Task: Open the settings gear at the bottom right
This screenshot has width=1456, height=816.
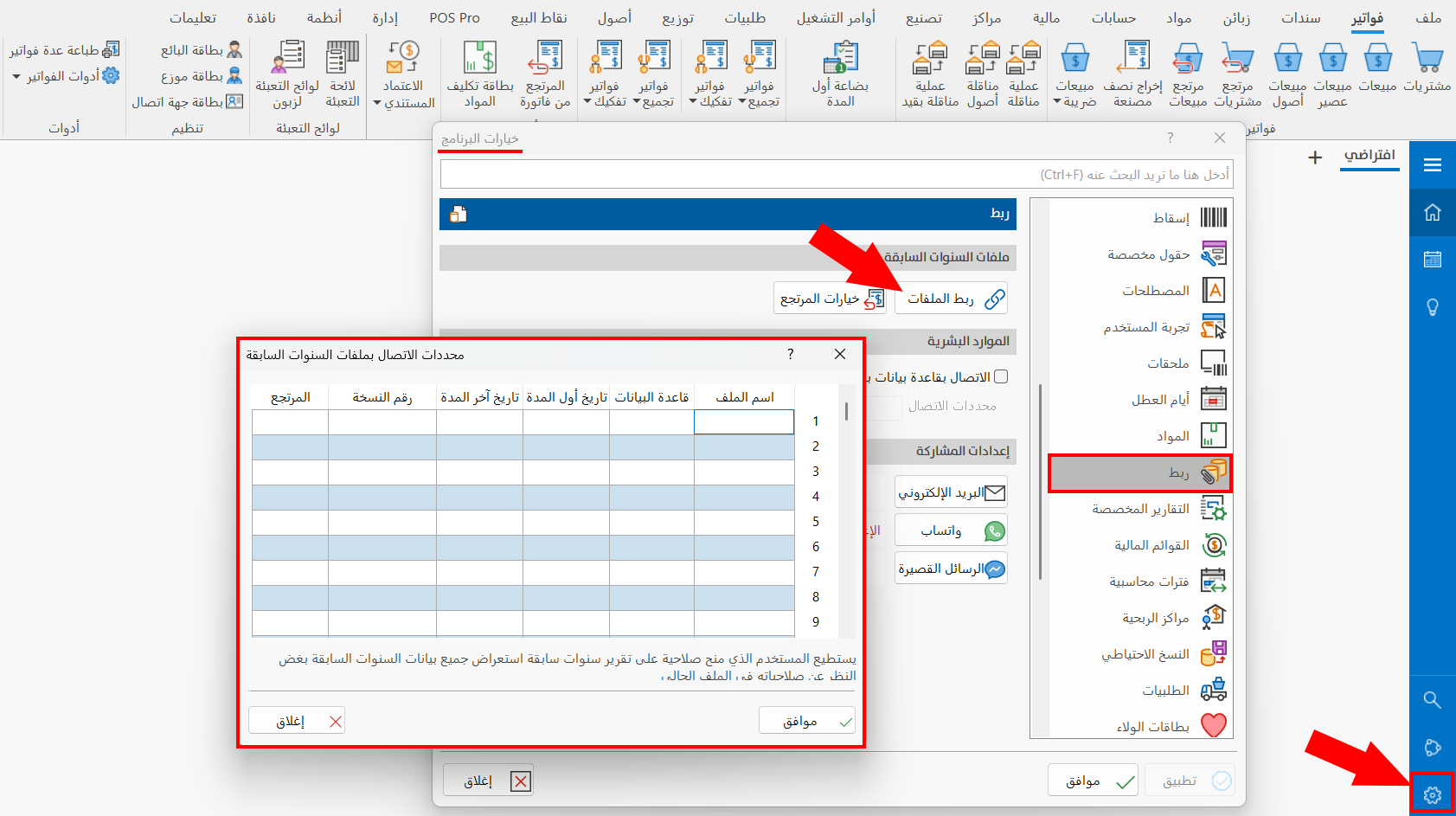Action: pyautogui.click(x=1434, y=794)
